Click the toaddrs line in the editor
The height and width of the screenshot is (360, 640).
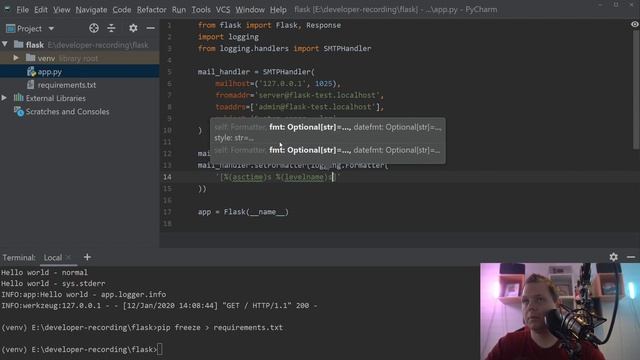(300, 107)
